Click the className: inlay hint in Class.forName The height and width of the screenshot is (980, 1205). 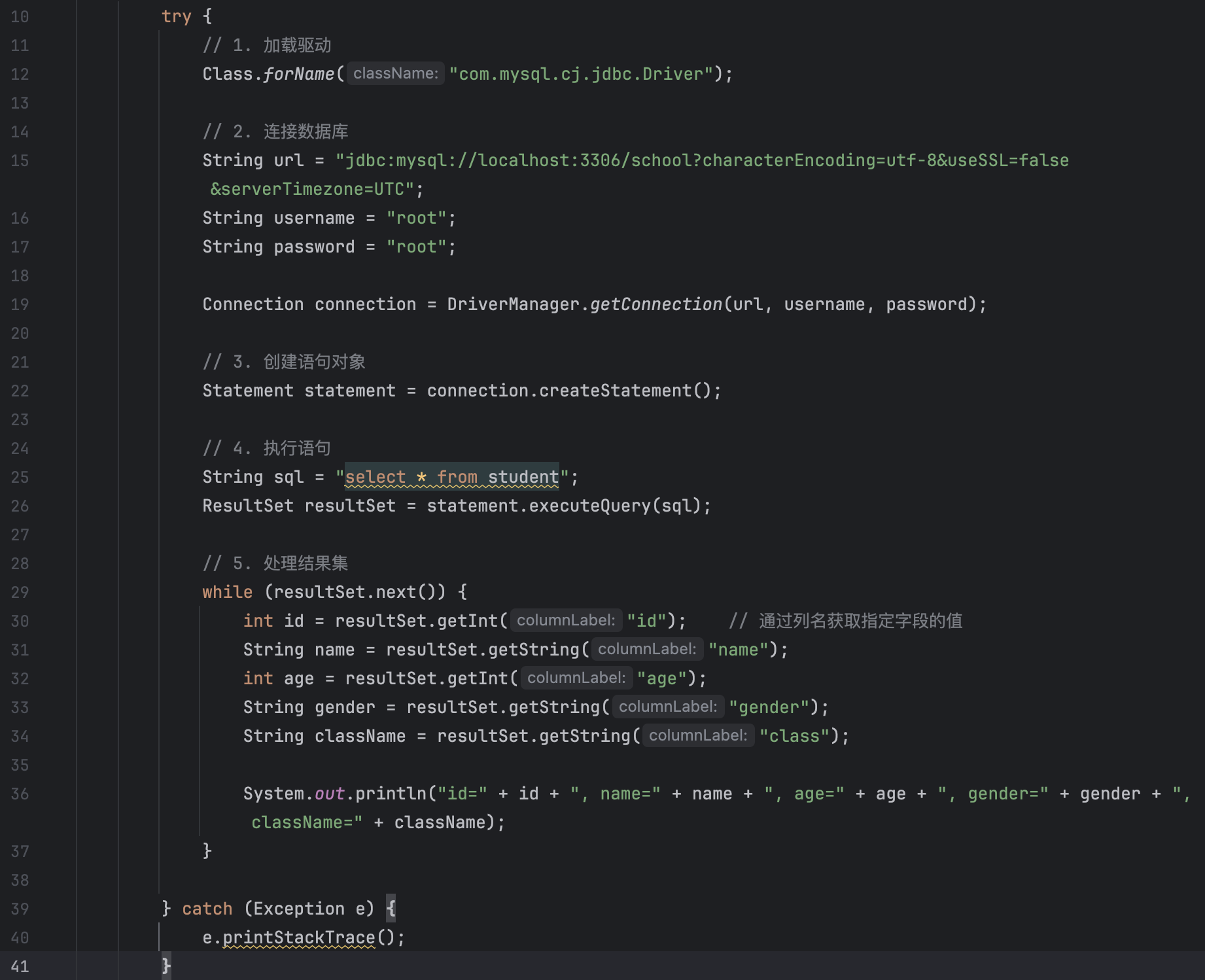(395, 73)
